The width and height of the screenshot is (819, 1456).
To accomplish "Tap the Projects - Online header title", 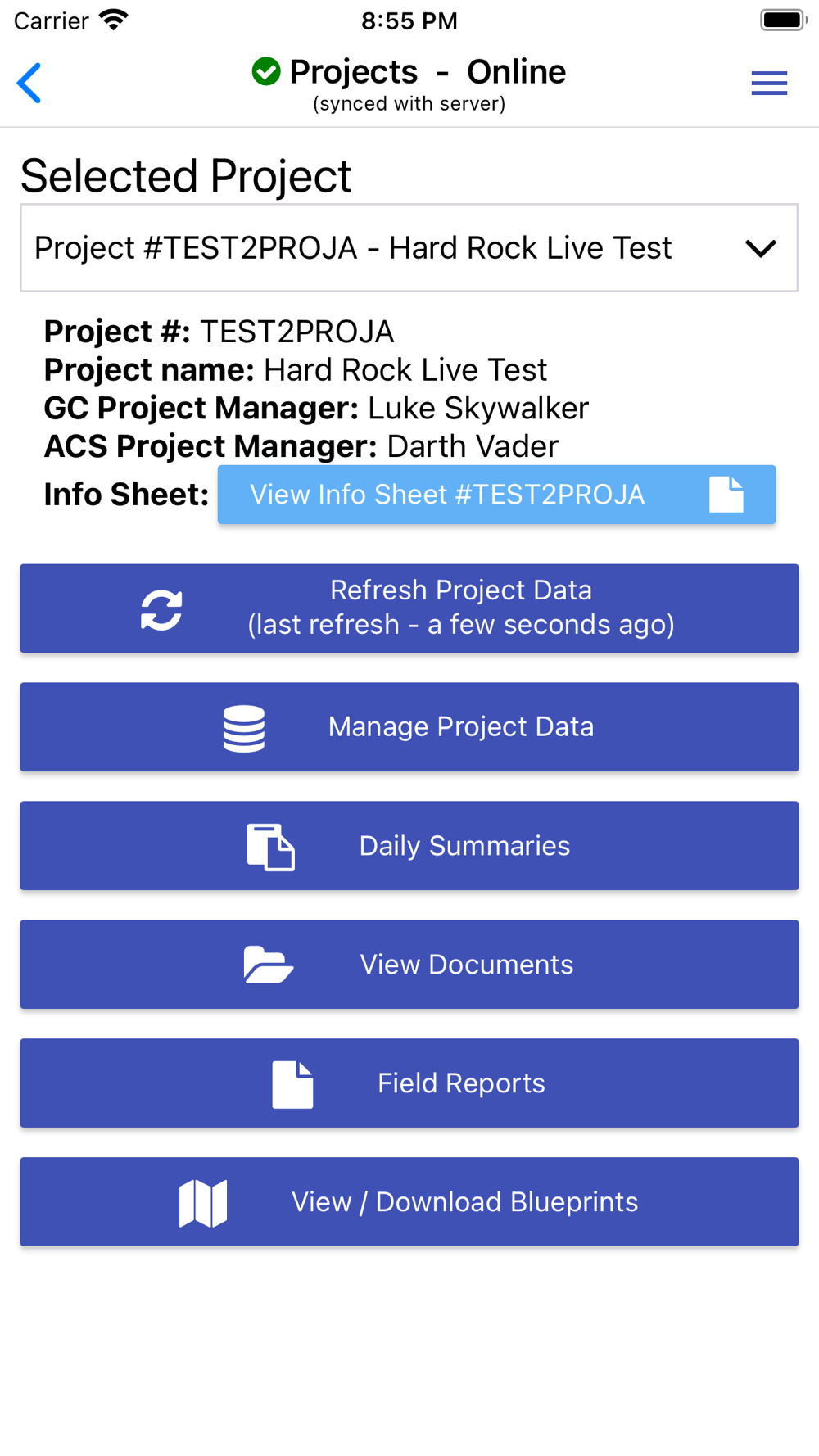I will click(428, 72).
